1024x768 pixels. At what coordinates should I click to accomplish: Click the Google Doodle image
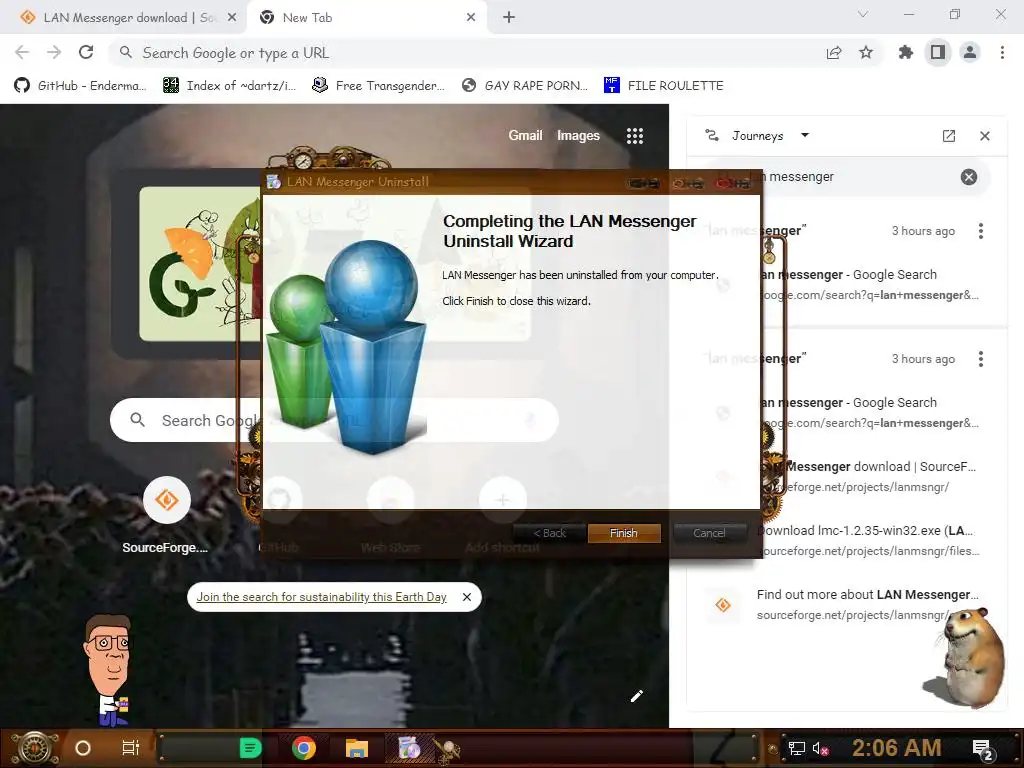point(200,264)
